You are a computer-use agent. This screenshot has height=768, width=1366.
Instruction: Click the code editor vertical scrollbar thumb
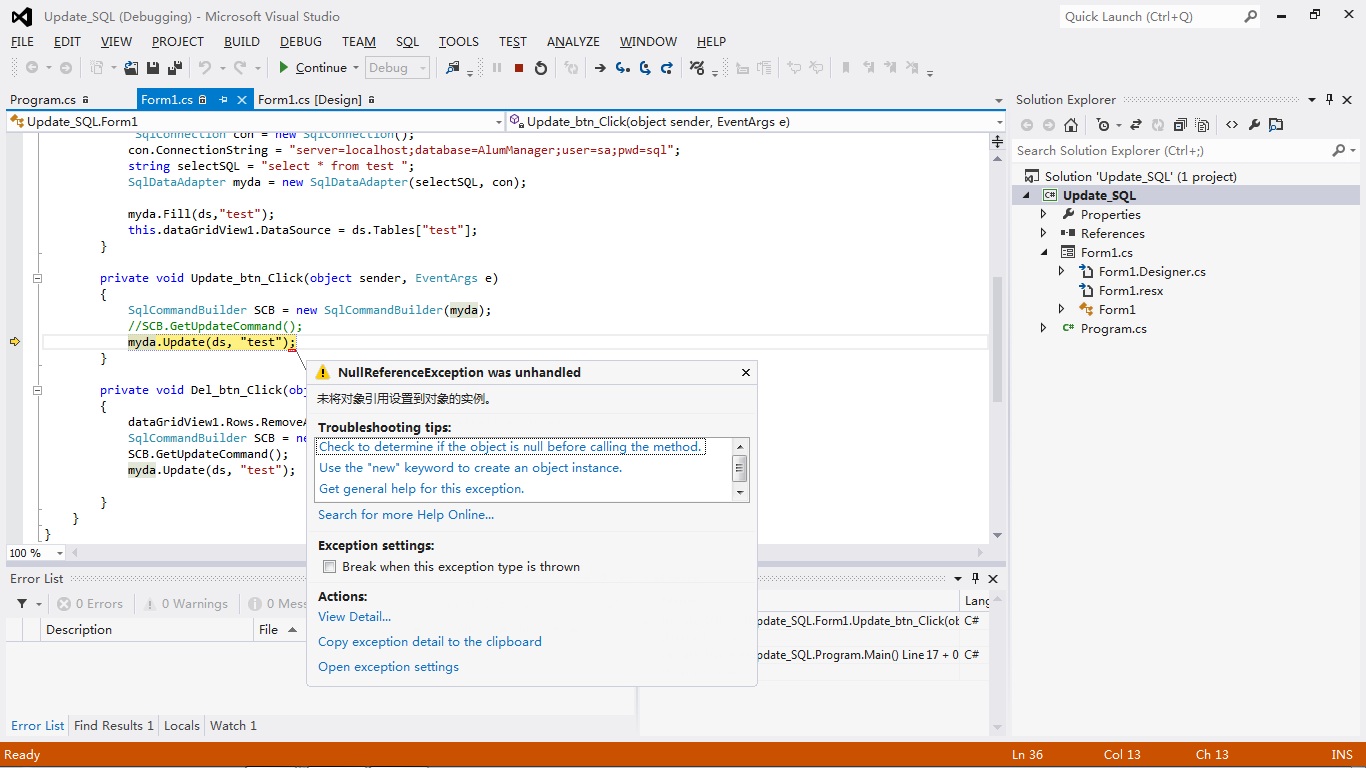tap(997, 340)
